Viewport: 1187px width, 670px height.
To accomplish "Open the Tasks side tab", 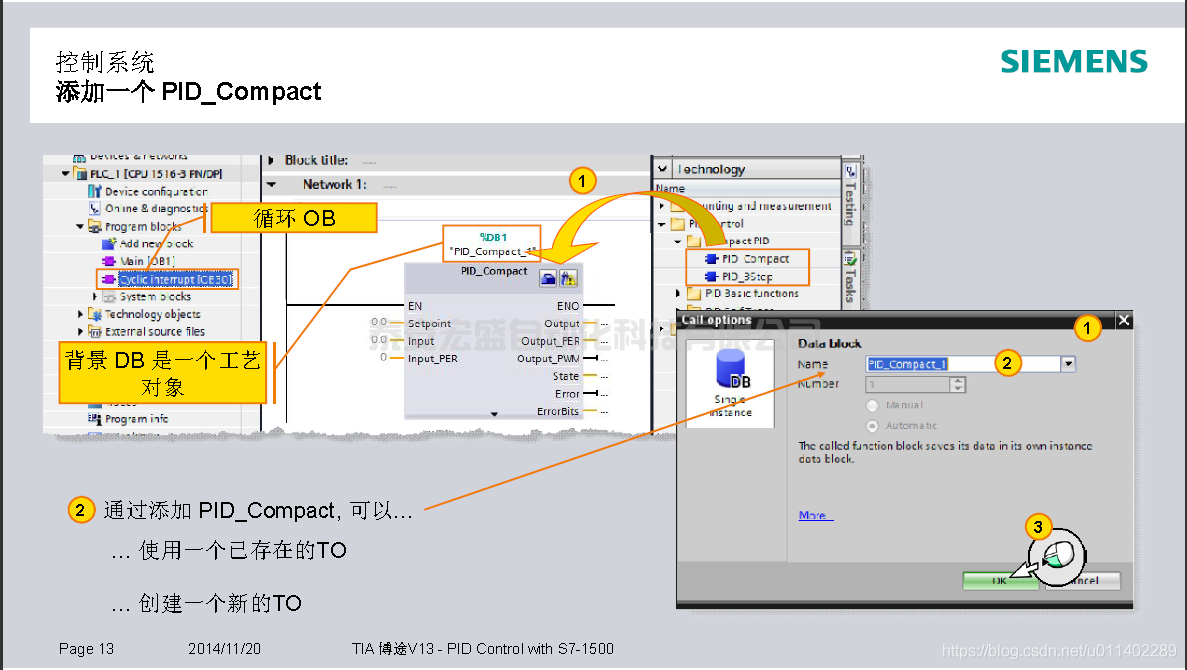I will point(850,275).
